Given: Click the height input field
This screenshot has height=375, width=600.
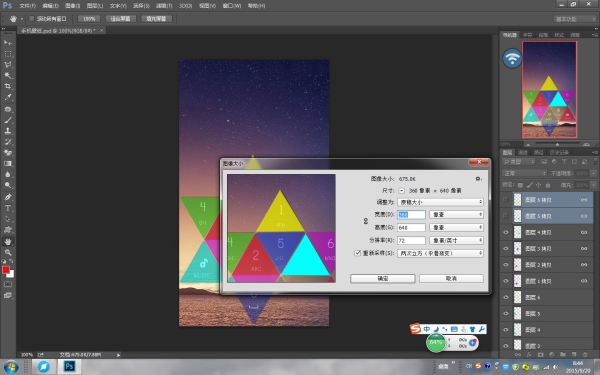Looking at the screenshot, I should tap(411, 228).
